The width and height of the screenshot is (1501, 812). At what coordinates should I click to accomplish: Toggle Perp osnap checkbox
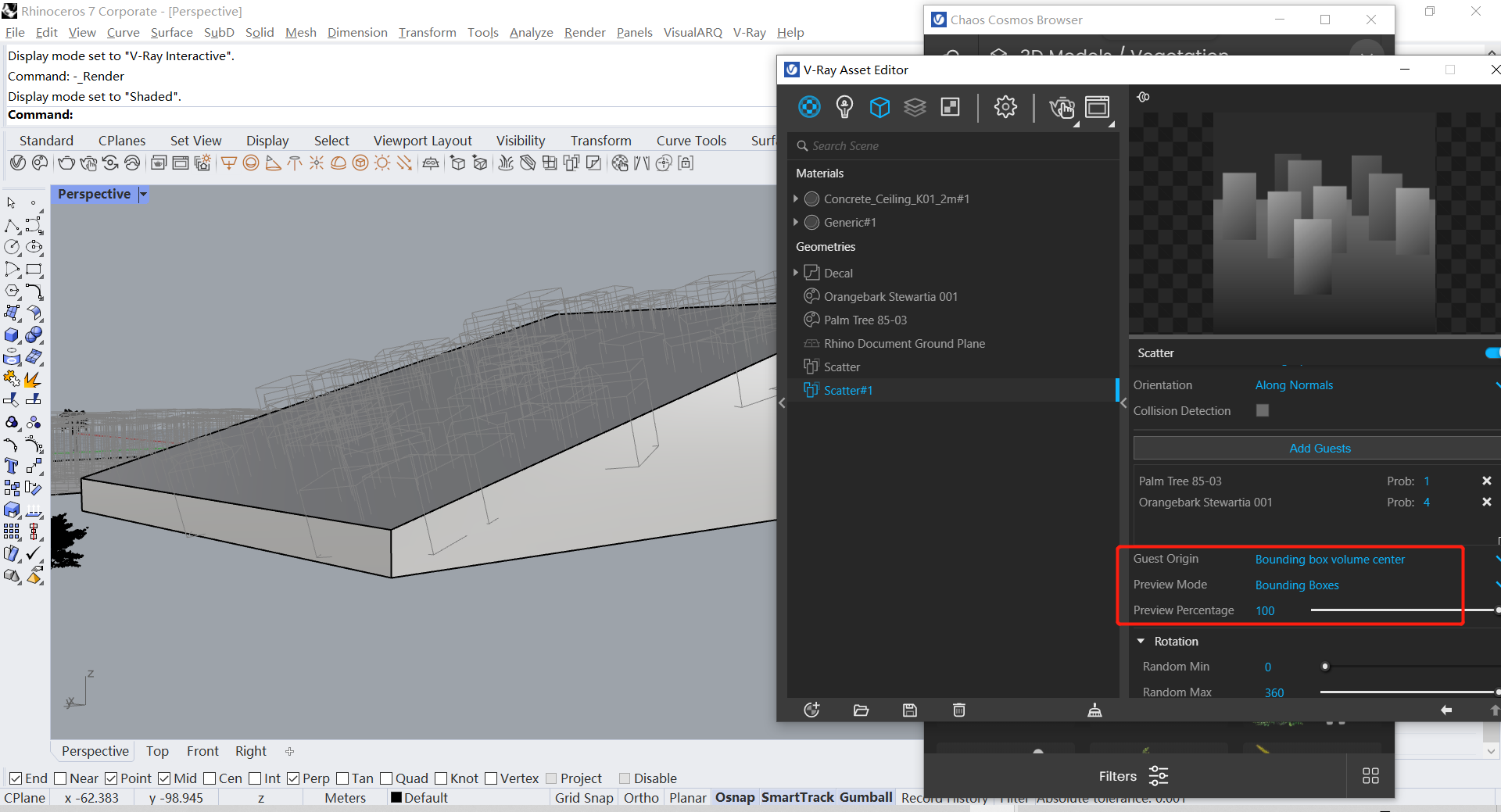tap(293, 778)
